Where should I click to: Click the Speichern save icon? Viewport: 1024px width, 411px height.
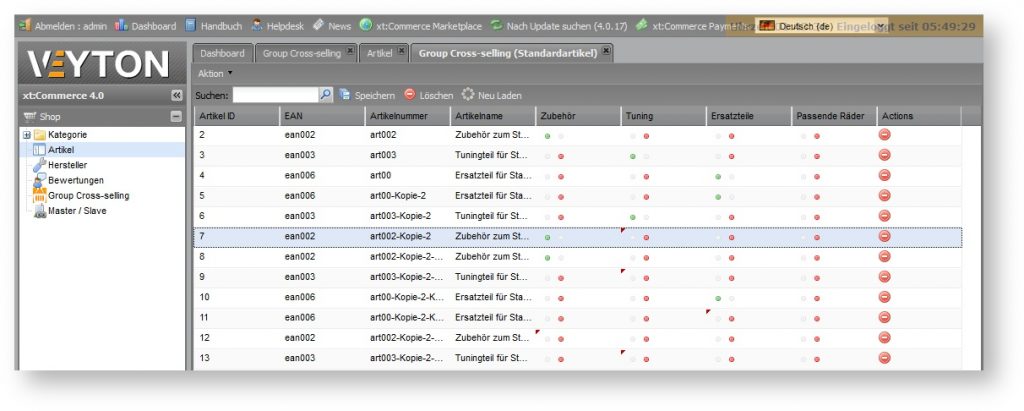point(344,95)
